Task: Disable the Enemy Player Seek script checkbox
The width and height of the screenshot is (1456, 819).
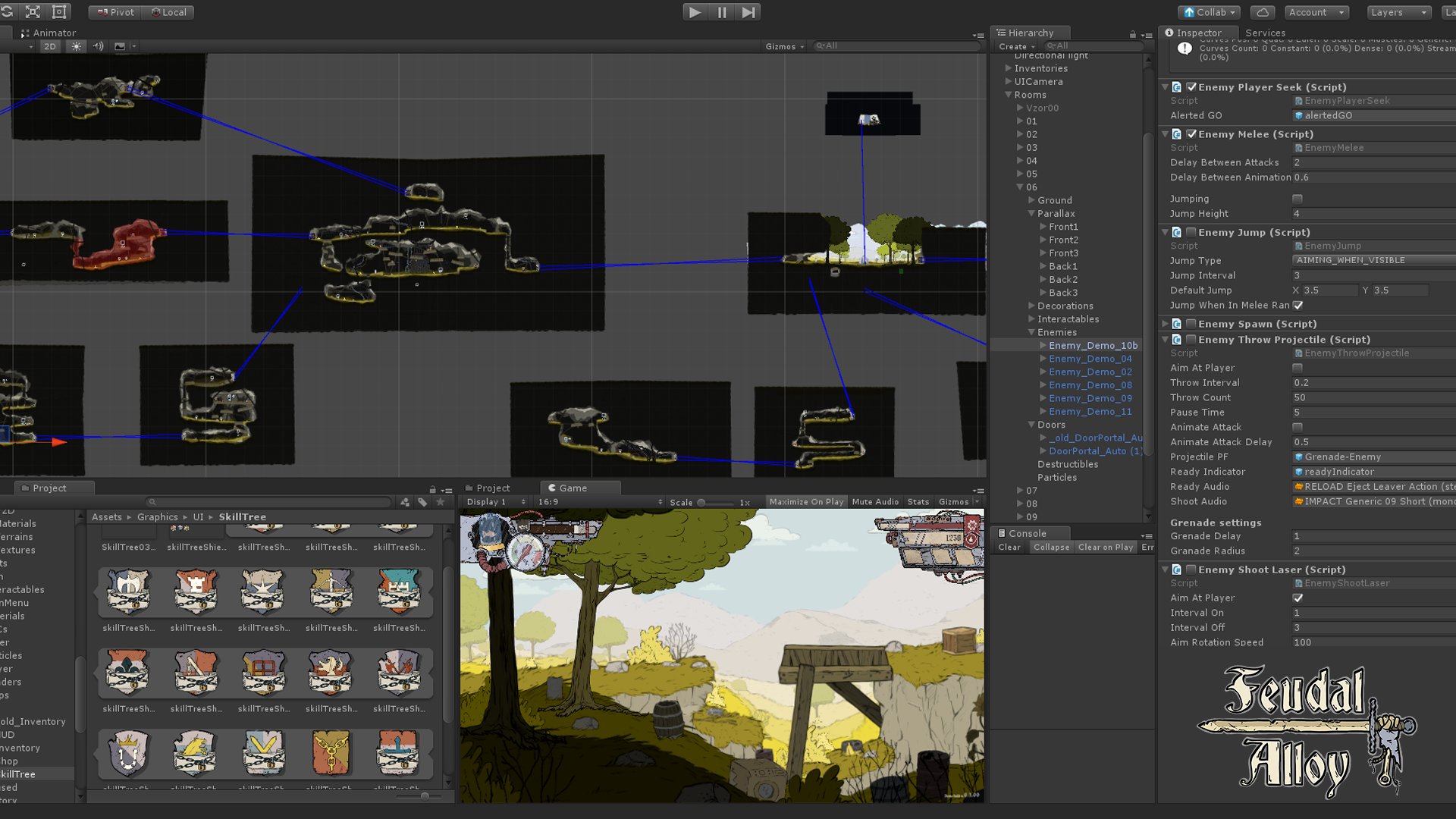Action: point(1191,87)
